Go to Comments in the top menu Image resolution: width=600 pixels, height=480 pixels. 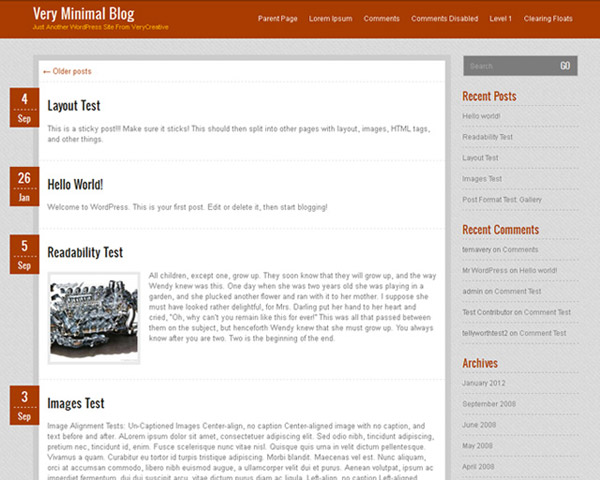(x=382, y=19)
